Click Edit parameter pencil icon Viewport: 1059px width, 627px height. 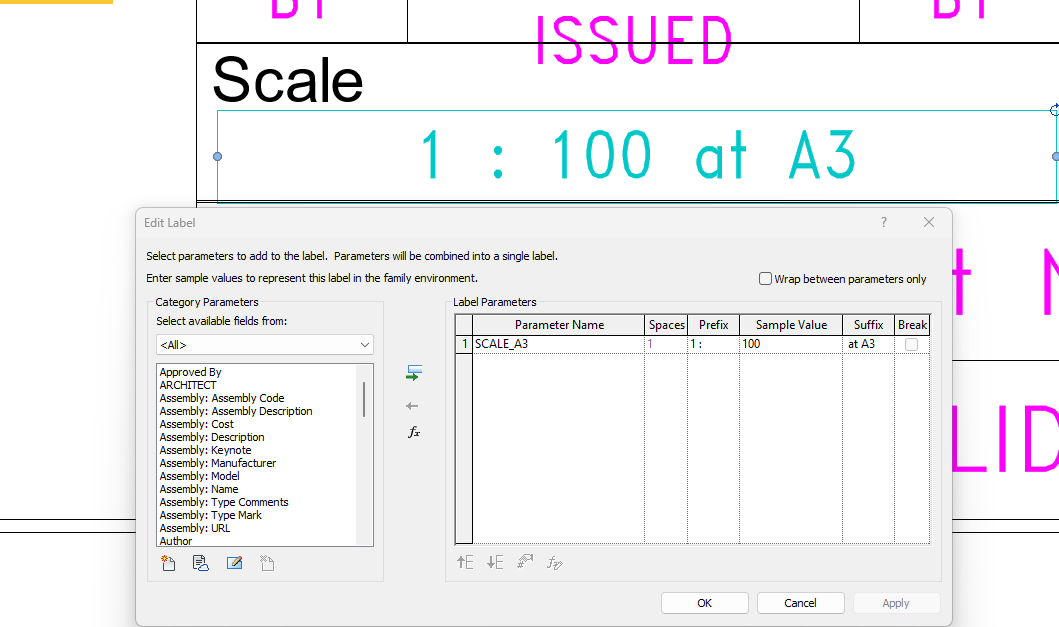point(234,563)
